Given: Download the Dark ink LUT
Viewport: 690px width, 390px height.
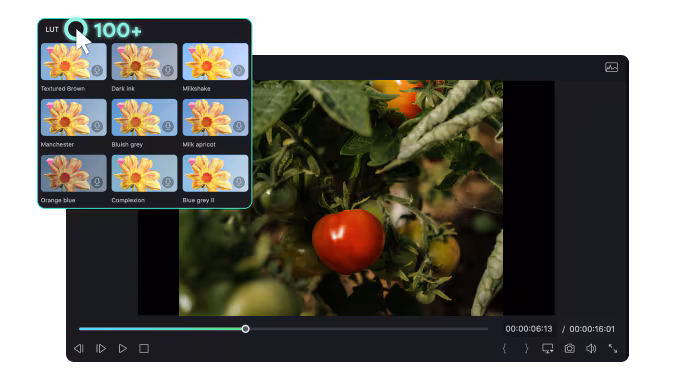Looking at the screenshot, I should pyautogui.click(x=168, y=70).
